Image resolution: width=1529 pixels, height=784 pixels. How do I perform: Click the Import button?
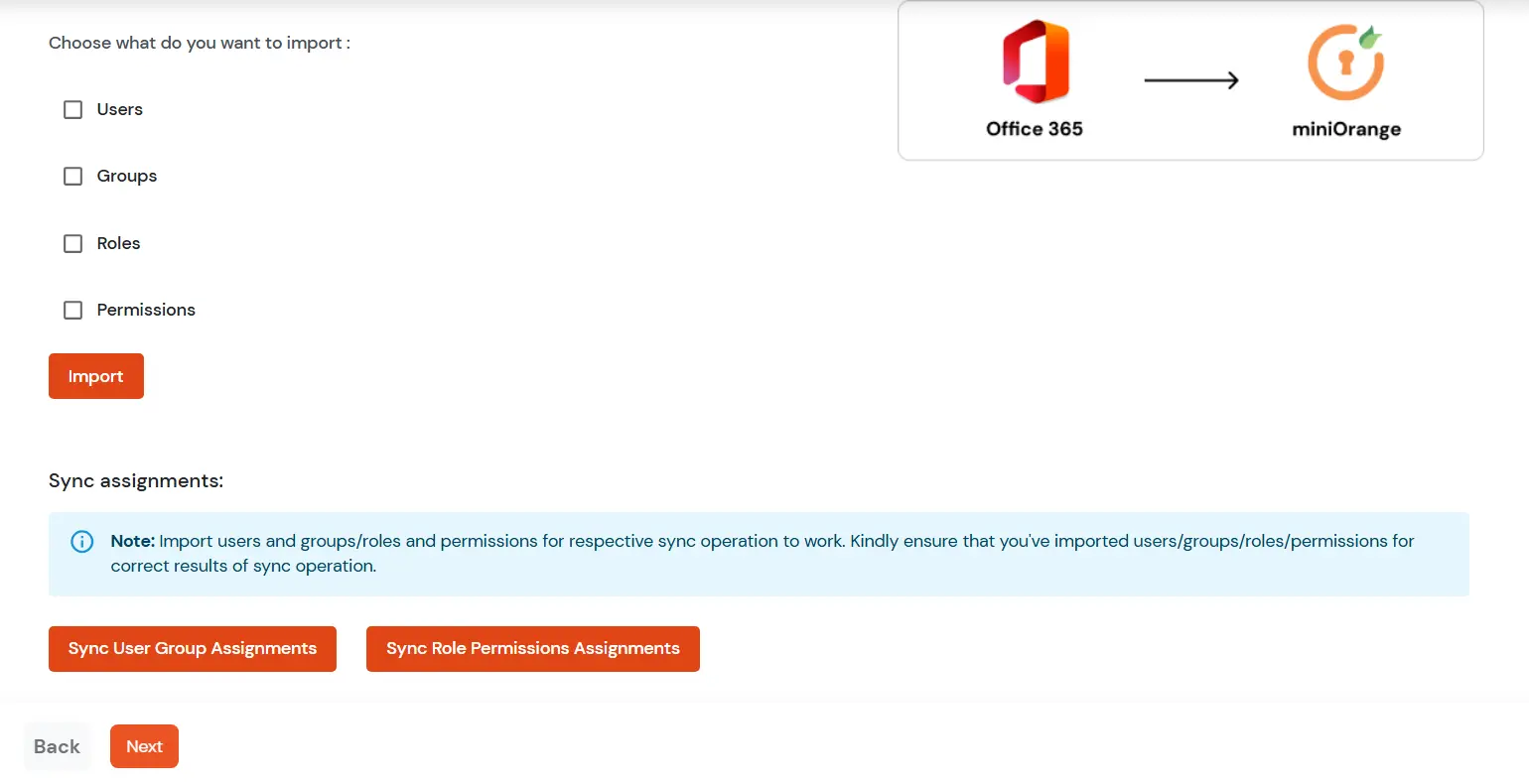(96, 376)
